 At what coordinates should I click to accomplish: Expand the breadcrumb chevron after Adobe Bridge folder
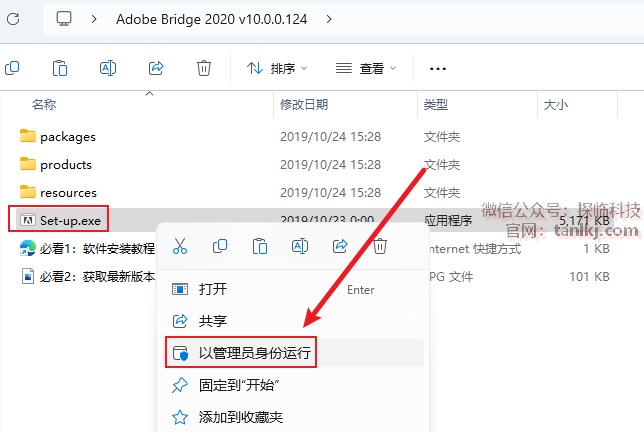tap(330, 18)
